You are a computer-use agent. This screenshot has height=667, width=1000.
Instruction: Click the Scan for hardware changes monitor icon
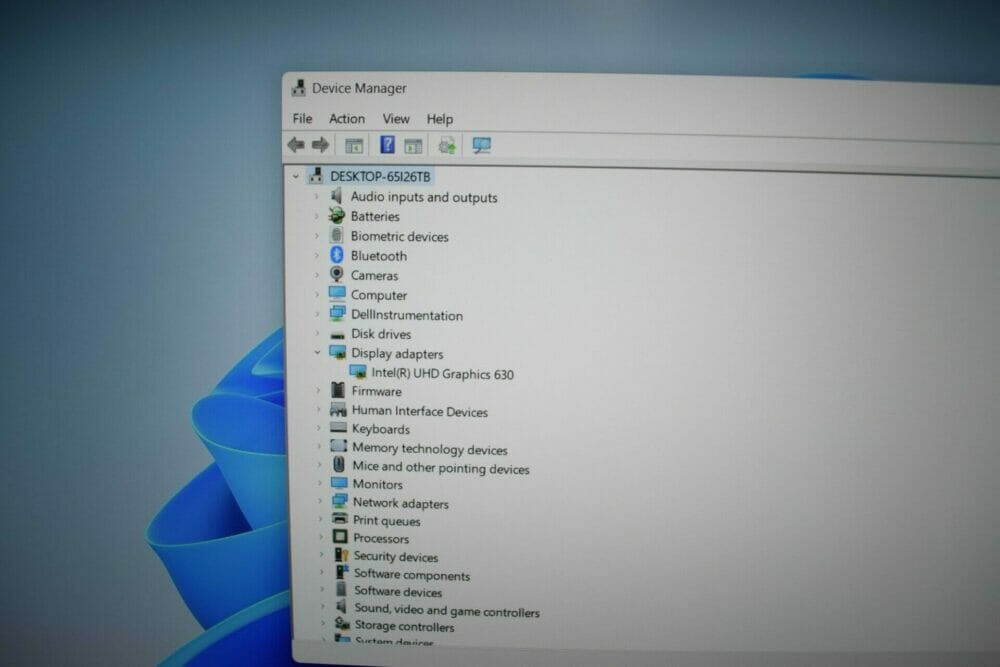click(482, 145)
